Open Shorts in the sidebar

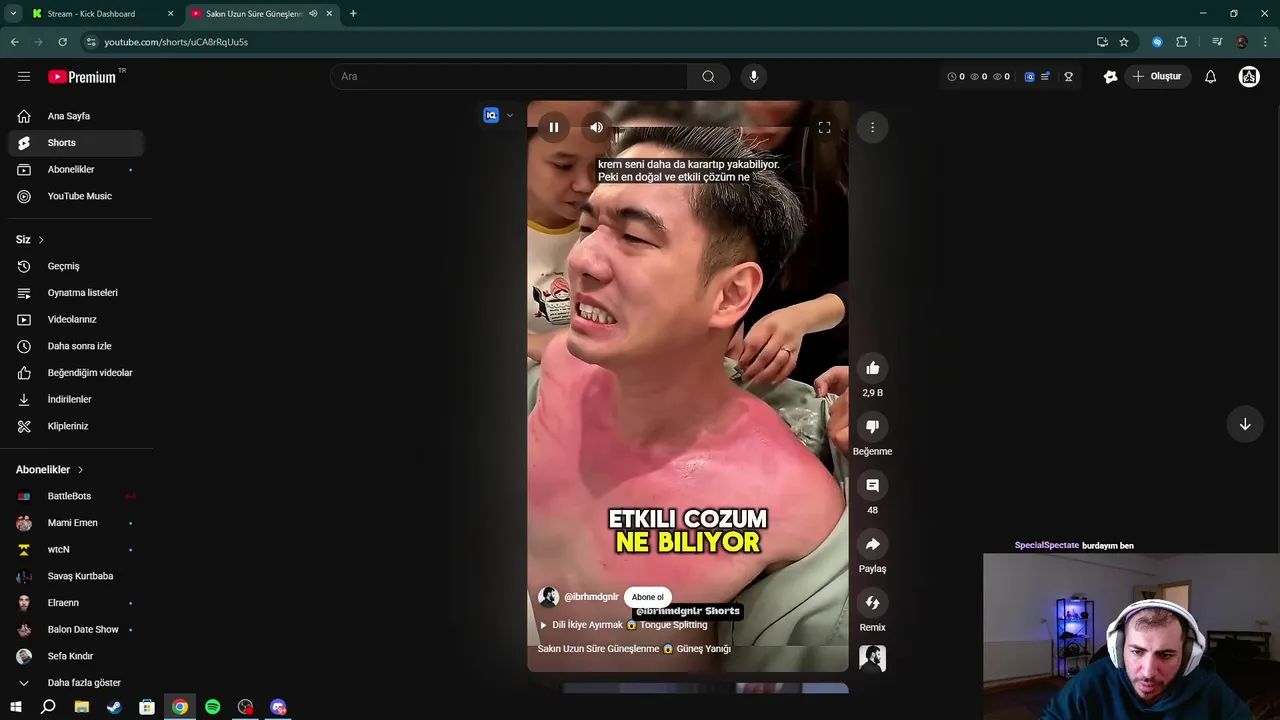76,143
